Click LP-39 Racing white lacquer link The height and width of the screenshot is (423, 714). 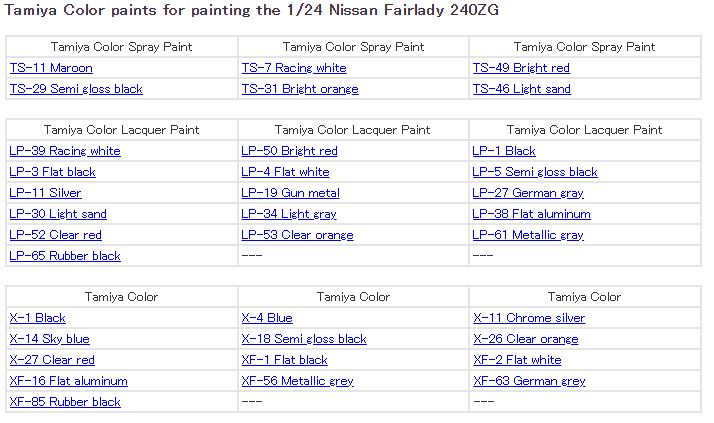65,151
